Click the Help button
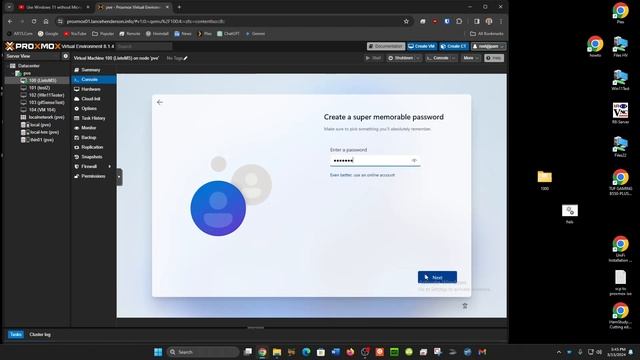 [x=494, y=58]
